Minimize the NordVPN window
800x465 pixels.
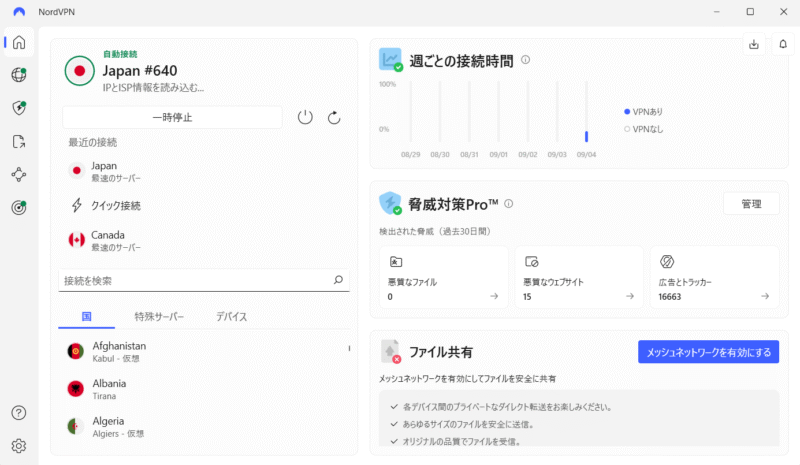[x=716, y=11]
